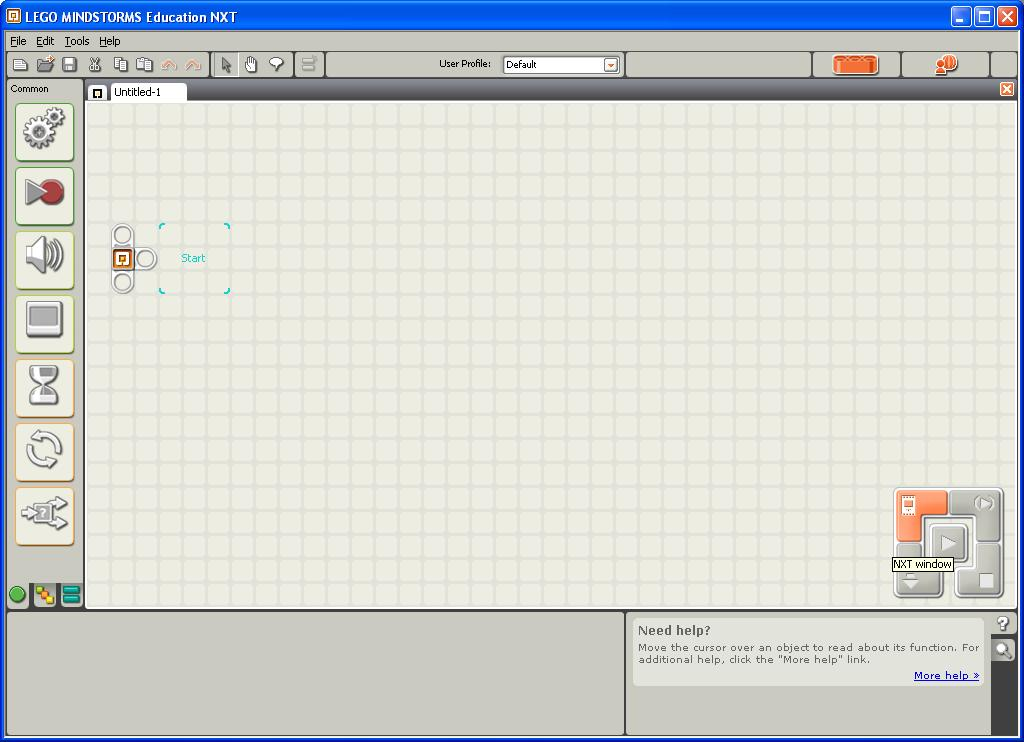
Task: Click the Stop button on controller
Action: (x=985, y=580)
